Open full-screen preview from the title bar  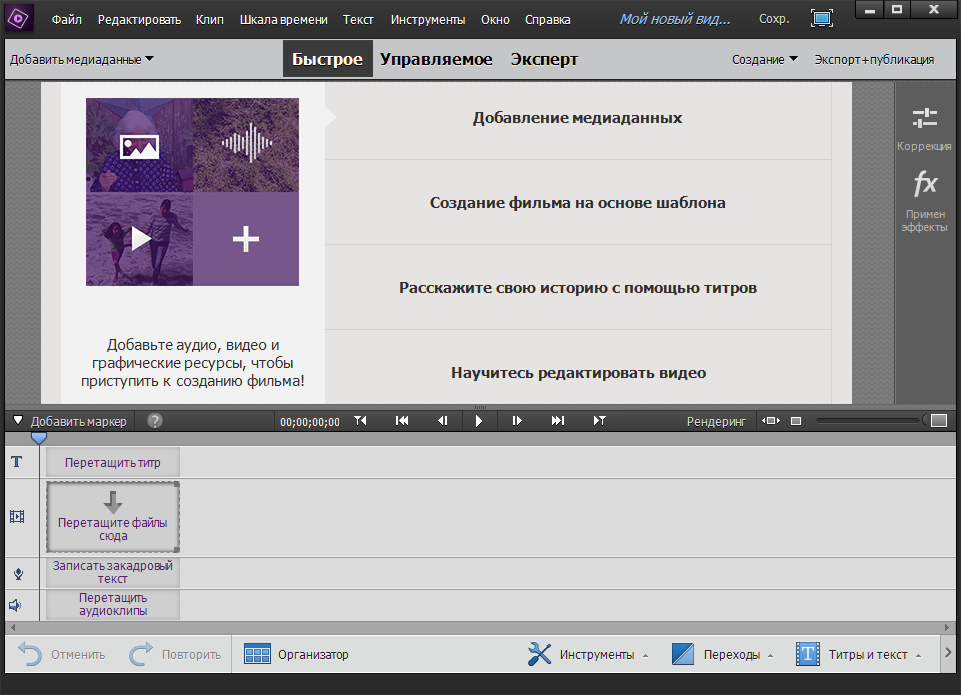[x=822, y=17]
